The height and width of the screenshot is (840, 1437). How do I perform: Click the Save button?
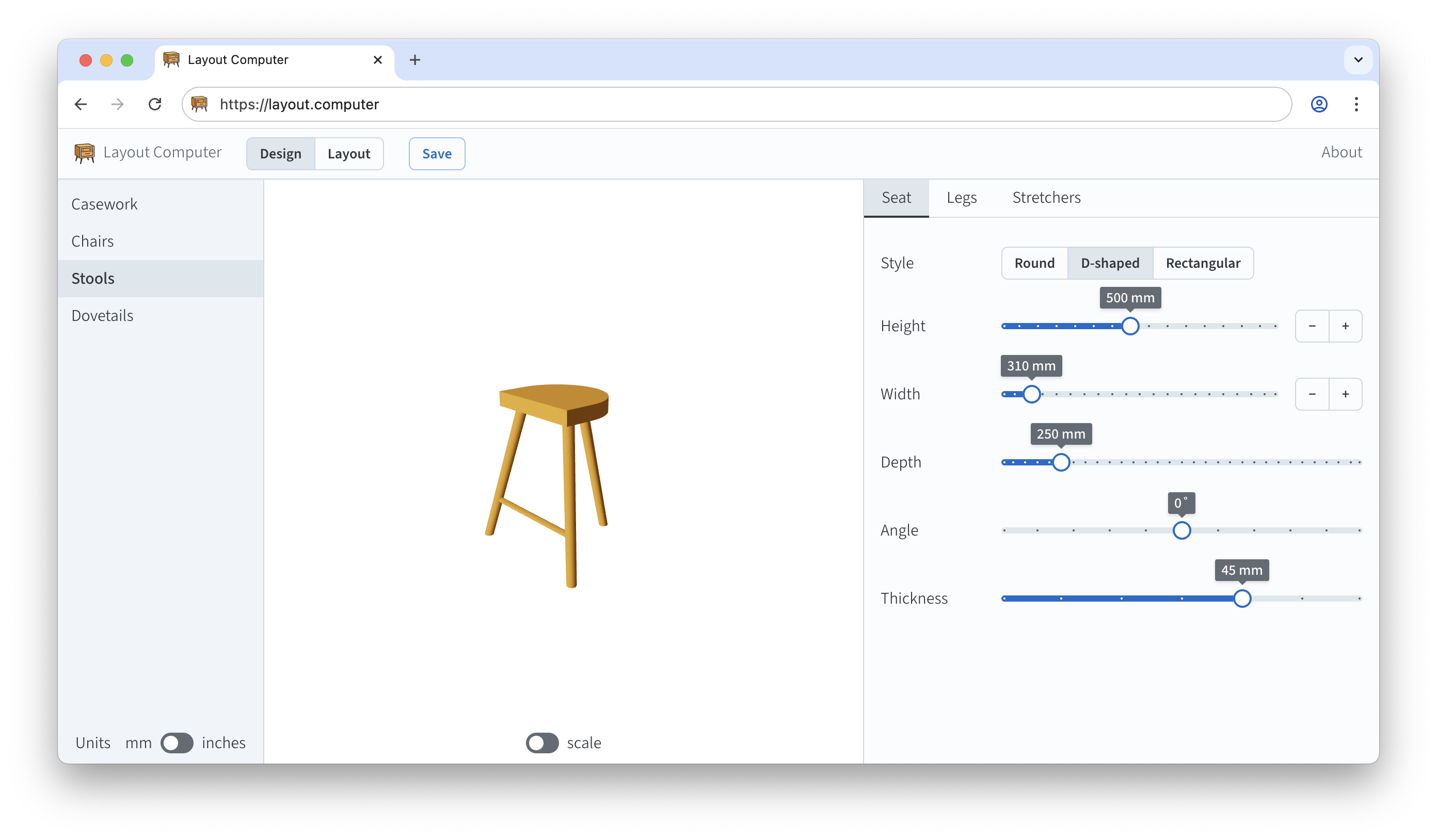[x=436, y=154]
